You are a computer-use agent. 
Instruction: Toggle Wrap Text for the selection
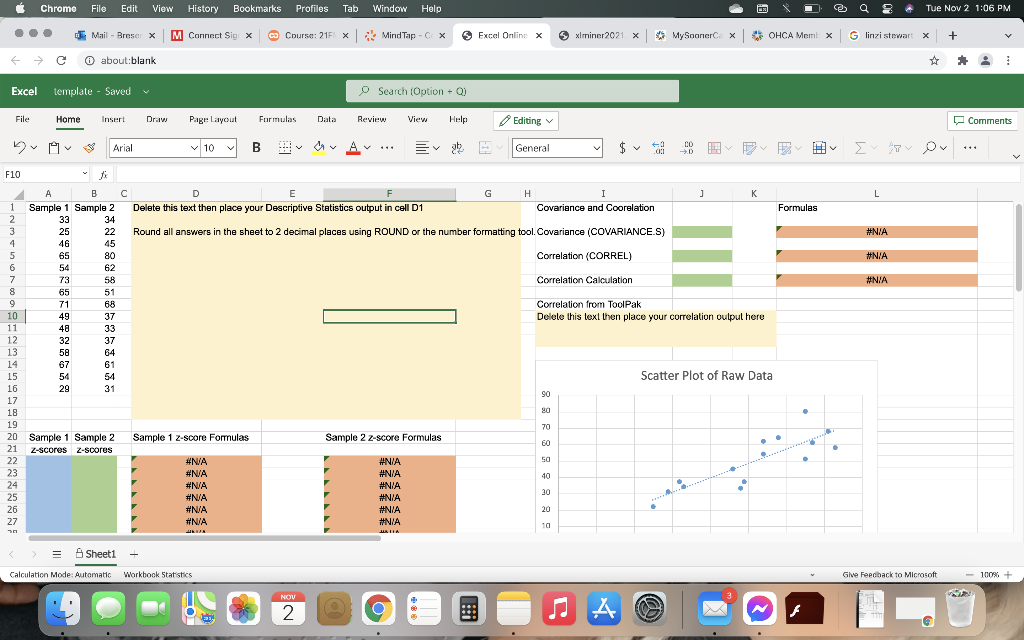[455, 148]
